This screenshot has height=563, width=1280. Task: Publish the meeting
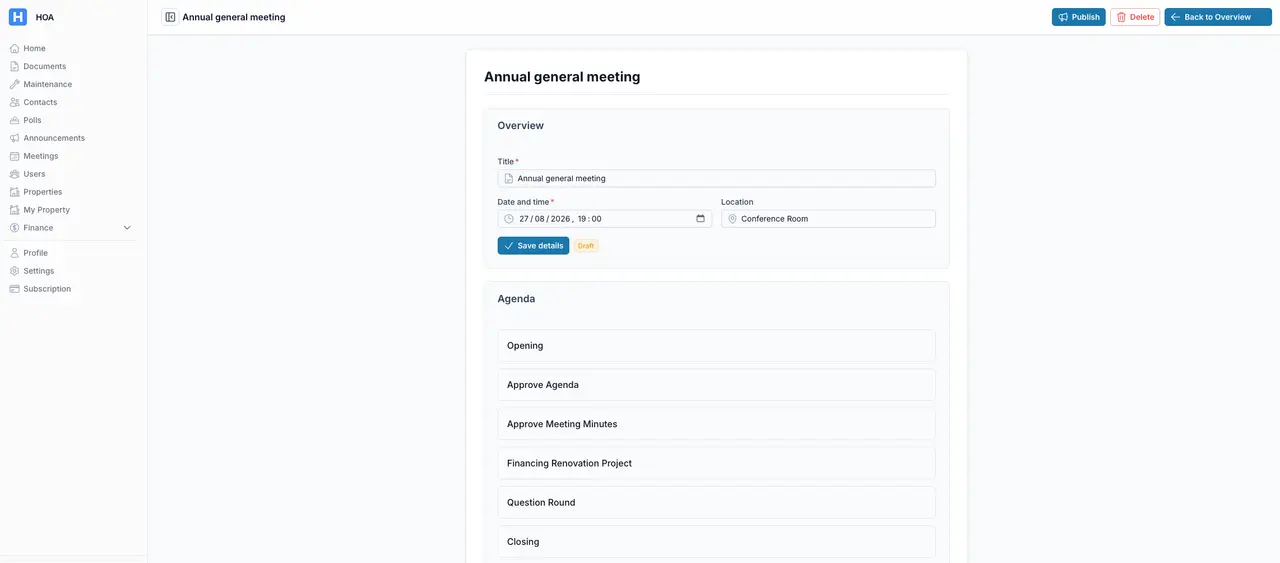pos(1078,17)
